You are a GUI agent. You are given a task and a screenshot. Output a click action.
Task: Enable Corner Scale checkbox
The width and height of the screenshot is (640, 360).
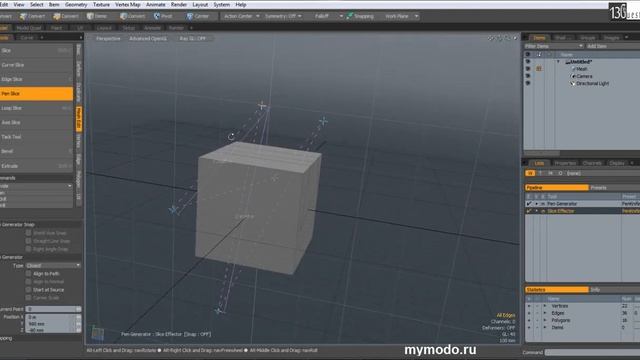click(x=28, y=298)
